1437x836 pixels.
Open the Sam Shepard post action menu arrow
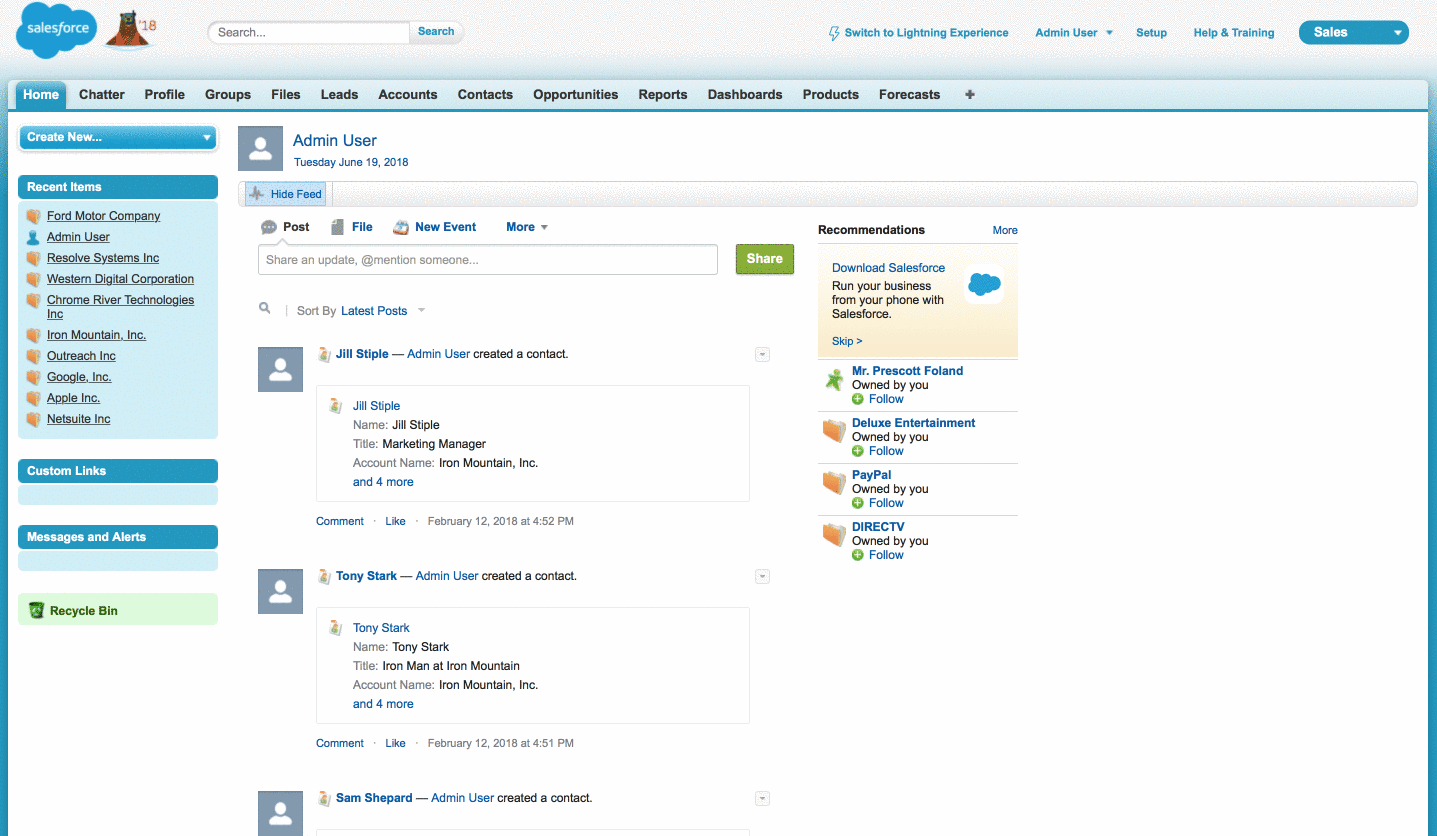tap(762, 798)
